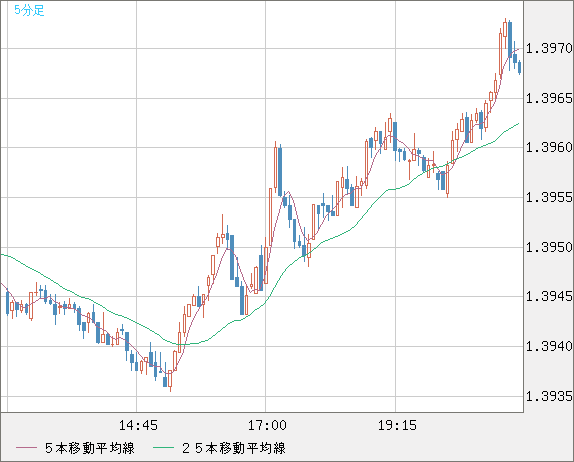The width and height of the screenshot is (574, 462).
Task: Click the 5本移動平均線 legend label
Action: tap(90, 448)
